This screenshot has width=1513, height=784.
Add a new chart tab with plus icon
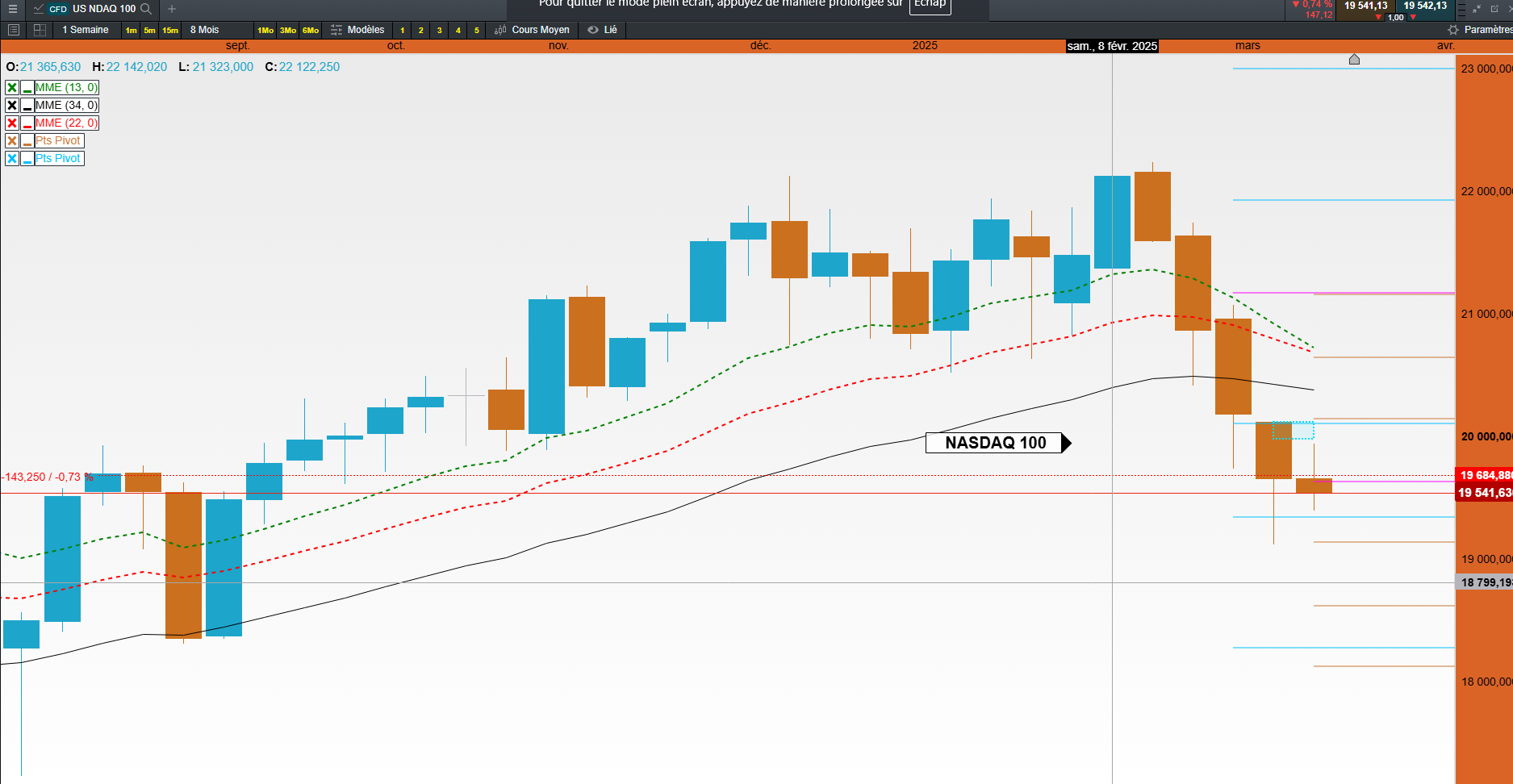(172, 9)
